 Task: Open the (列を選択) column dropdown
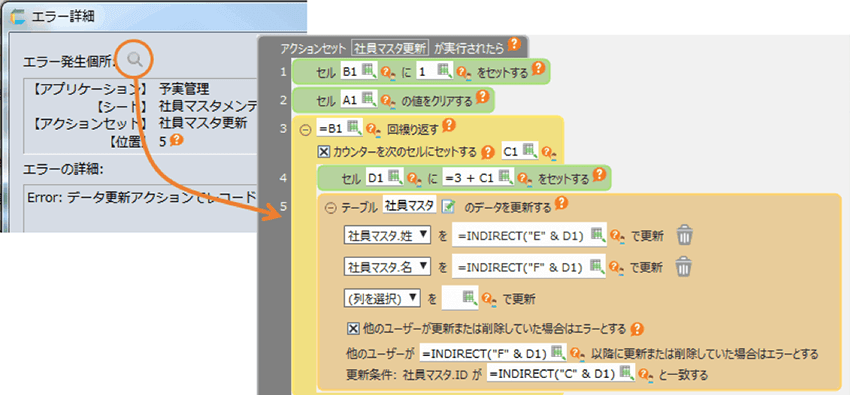[x=383, y=297]
